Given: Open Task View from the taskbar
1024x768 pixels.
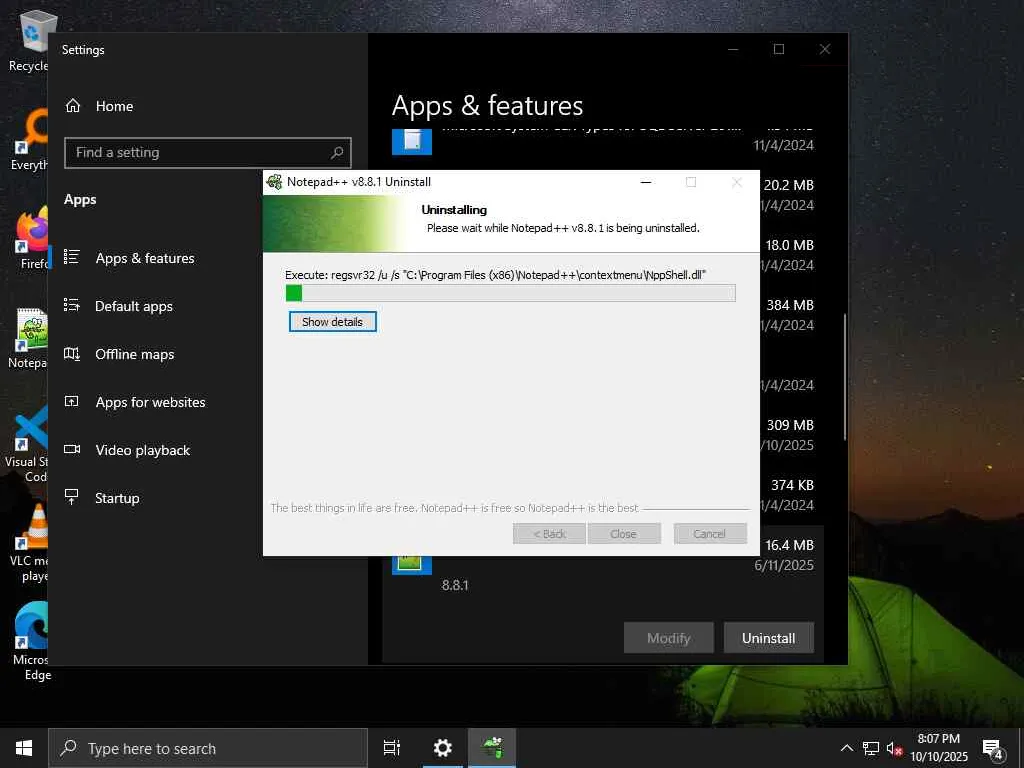Looking at the screenshot, I should [392, 748].
